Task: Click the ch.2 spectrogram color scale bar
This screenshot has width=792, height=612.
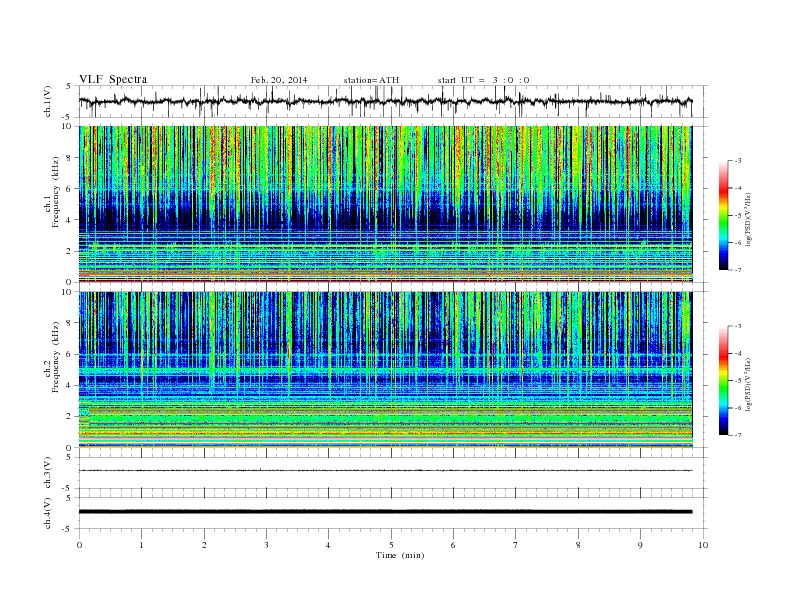Action: pos(723,380)
